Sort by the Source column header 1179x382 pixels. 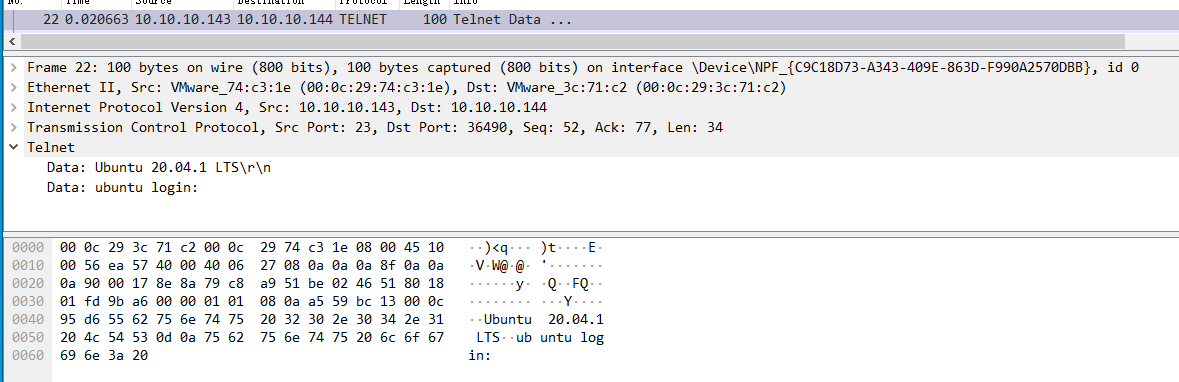coord(158,3)
